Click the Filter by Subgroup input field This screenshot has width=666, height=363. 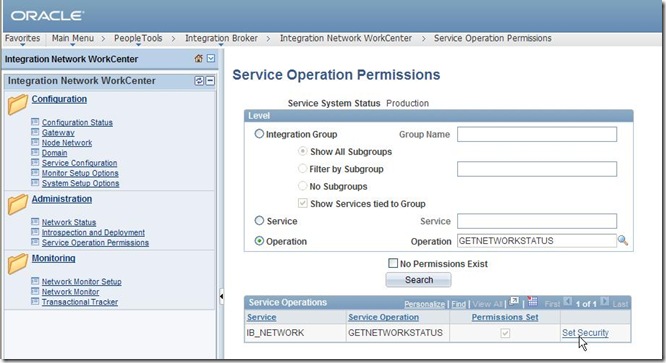coord(537,169)
